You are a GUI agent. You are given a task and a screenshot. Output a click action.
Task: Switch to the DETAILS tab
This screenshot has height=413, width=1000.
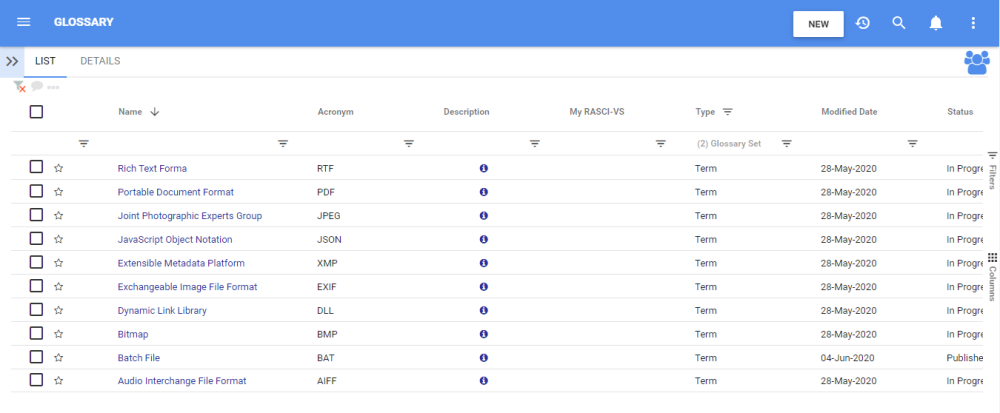[100, 61]
